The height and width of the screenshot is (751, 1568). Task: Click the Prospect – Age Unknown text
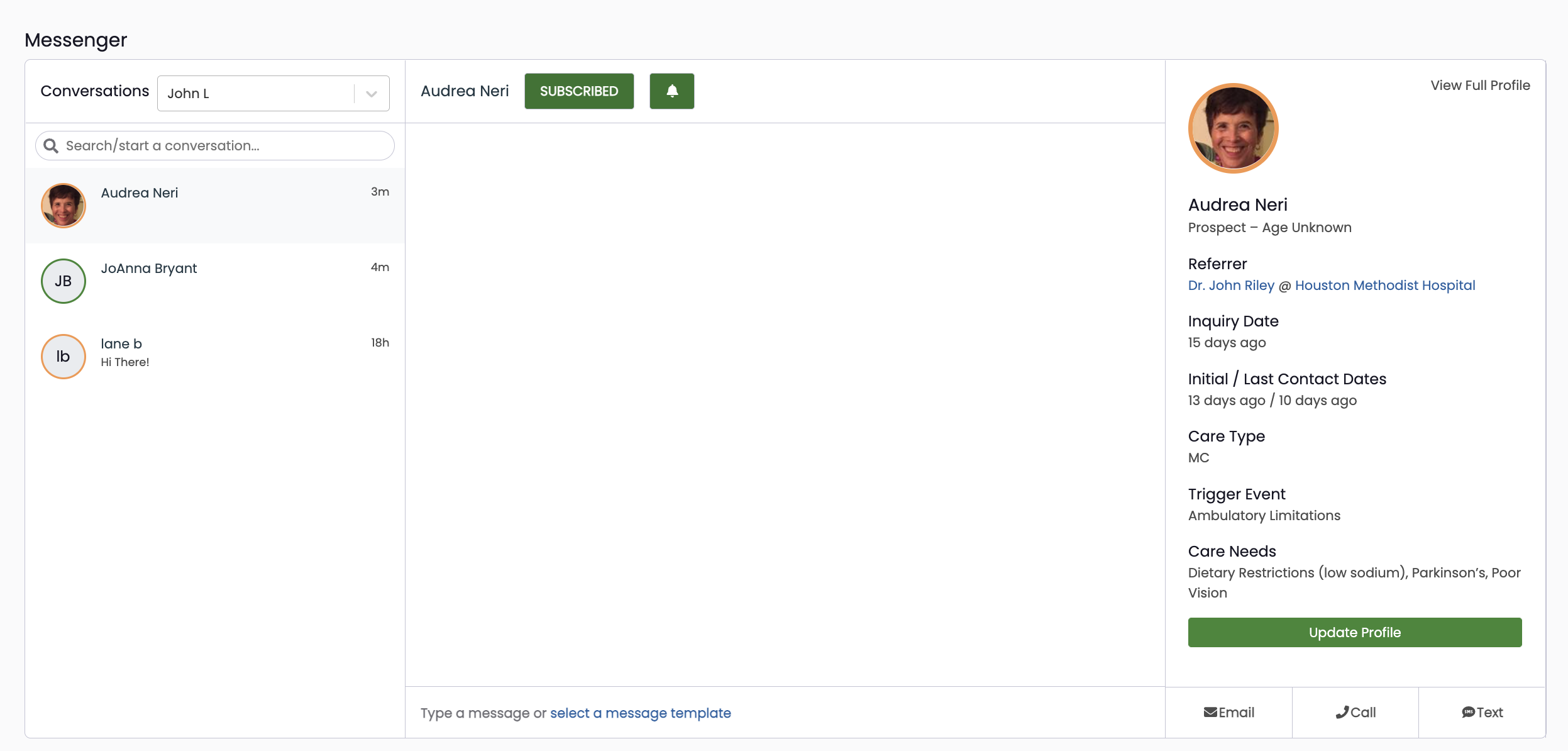click(x=1269, y=228)
